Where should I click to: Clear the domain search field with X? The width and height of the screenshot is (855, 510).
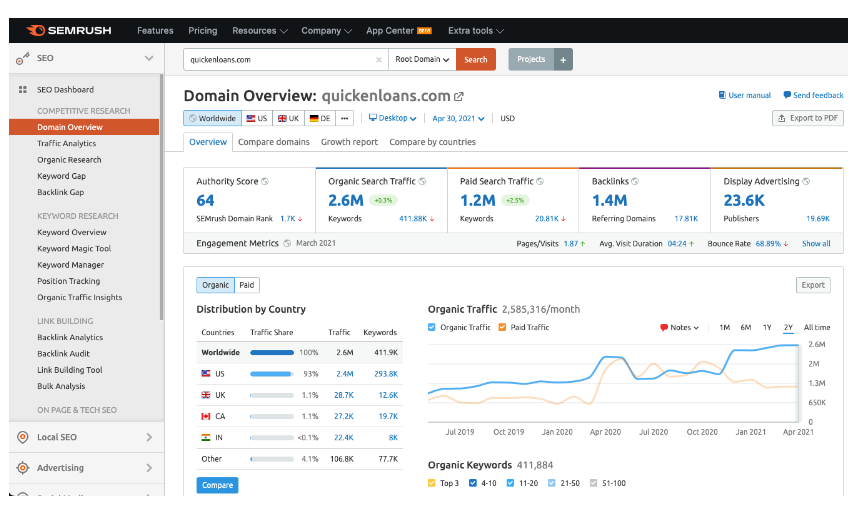point(378,59)
